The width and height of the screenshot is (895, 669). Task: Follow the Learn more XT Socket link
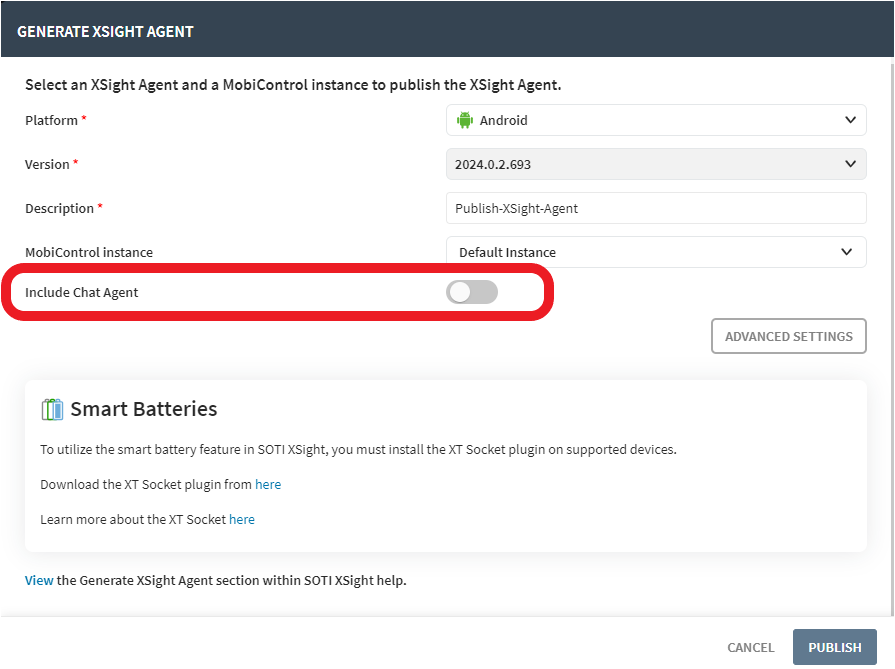tap(242, 519)
